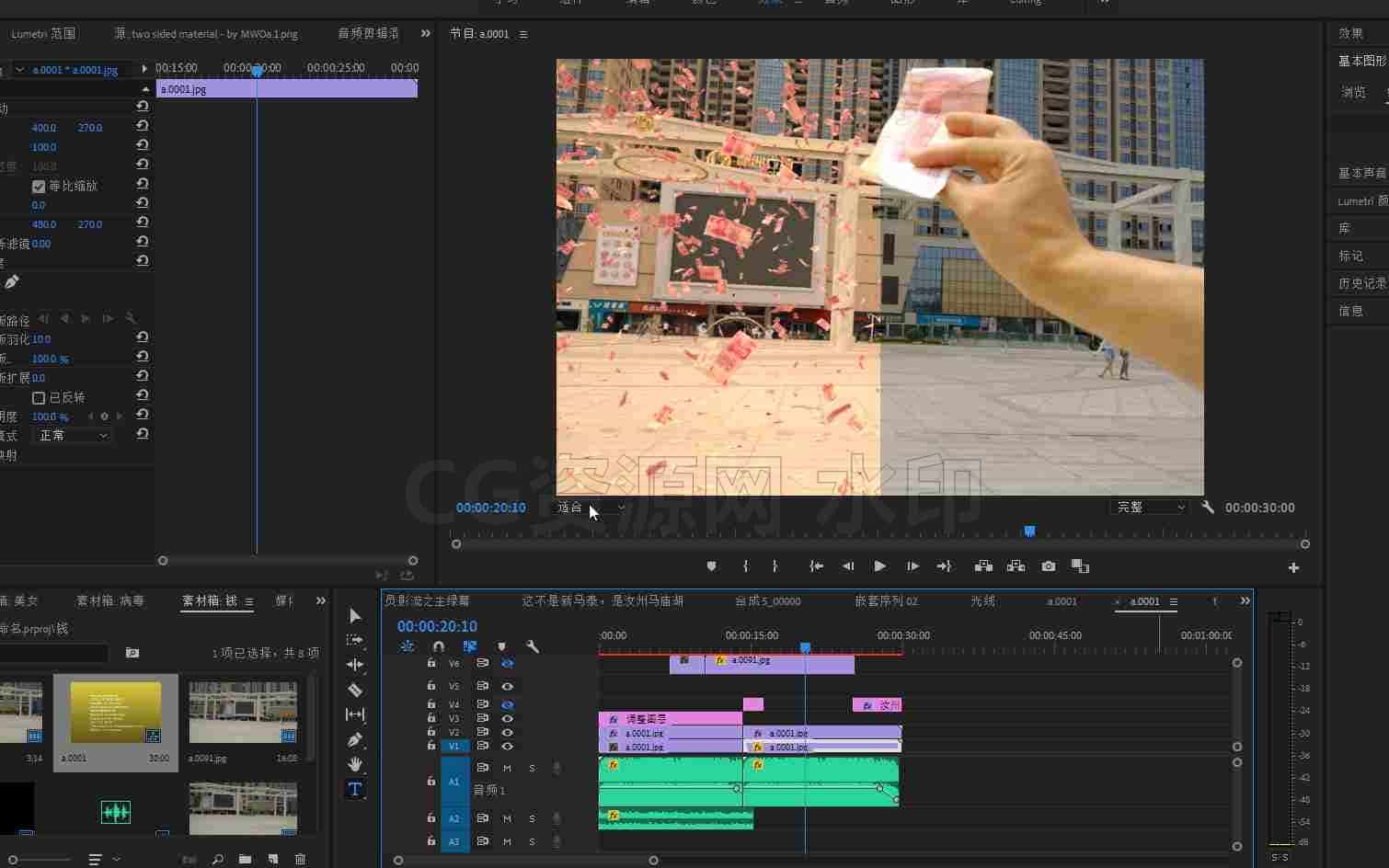Select the Hand tool
Screen dimensions: 1389x868
click(355, 764)
